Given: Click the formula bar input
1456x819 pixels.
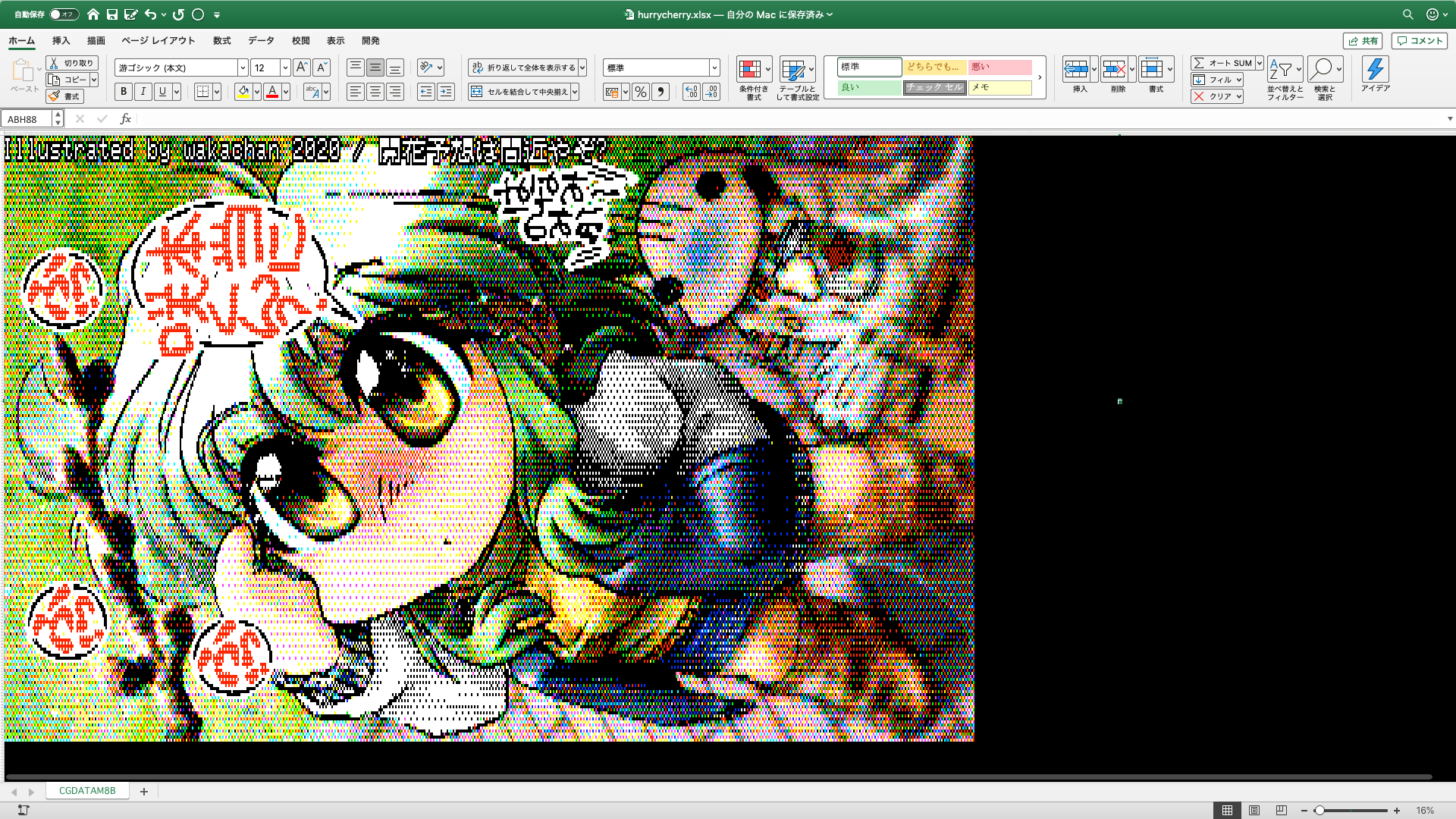Looking at the screenshot, I should (x=792, y=119).
